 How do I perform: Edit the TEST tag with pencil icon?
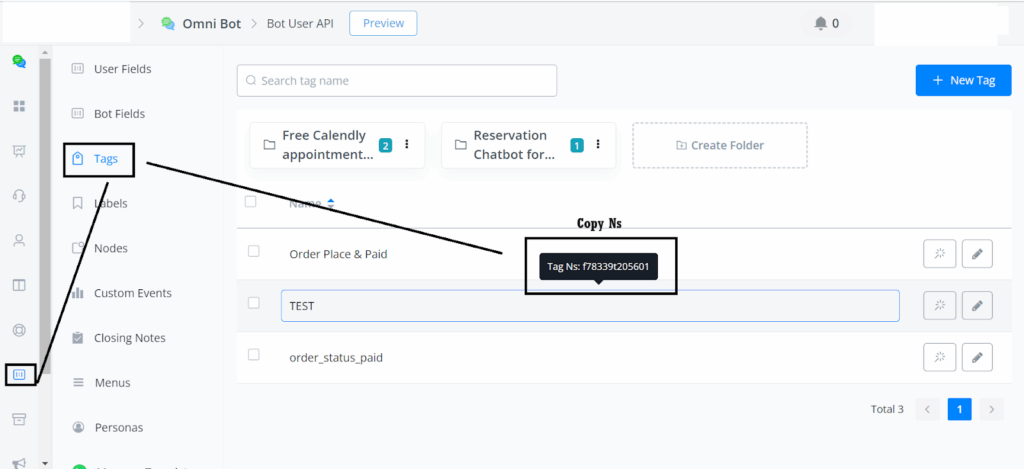tap(977, 305)
